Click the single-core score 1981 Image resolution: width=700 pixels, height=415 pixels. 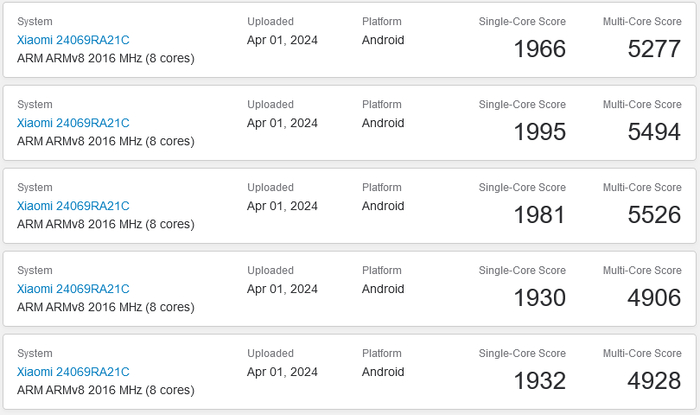539,215
